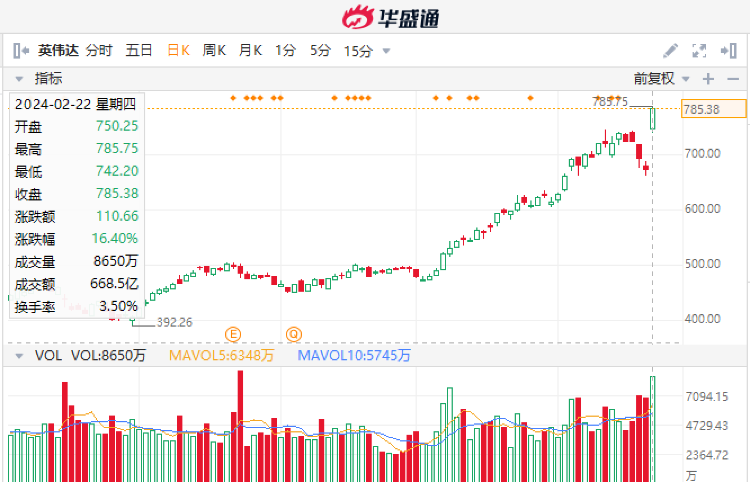Zoom in chart with plus icon
Image resolution: width=750 pixels, height=482 pixels.
point(708,79)
